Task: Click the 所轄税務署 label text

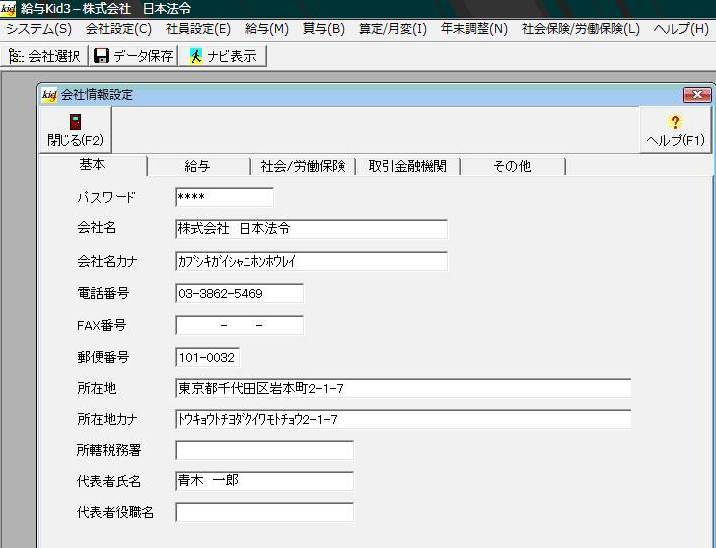Action: pos(109,450)
